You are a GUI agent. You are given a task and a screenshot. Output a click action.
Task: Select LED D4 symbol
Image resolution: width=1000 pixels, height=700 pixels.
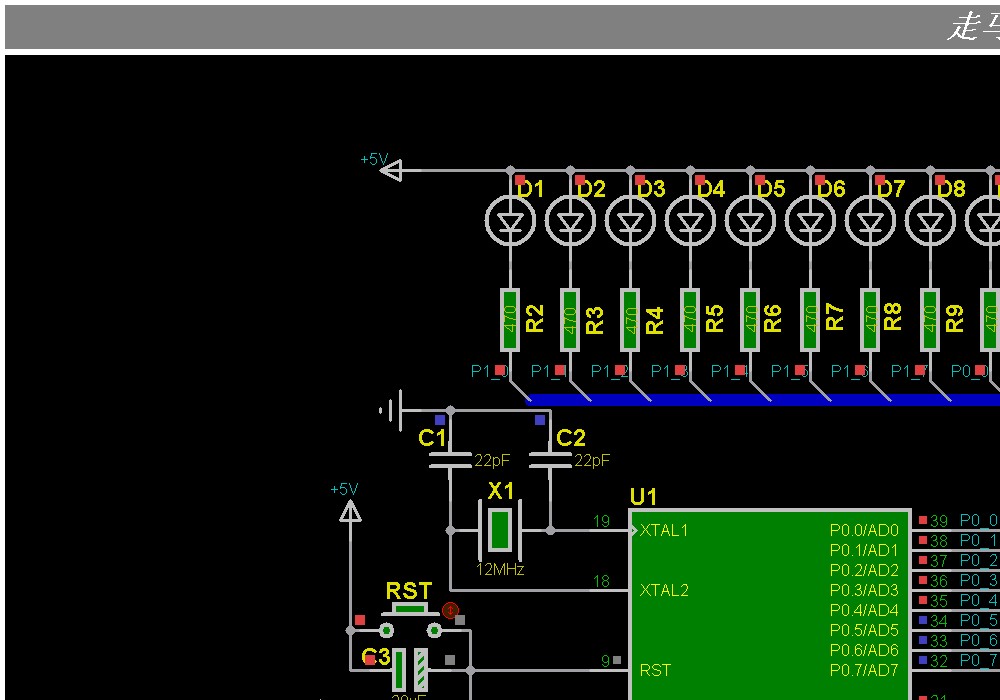coord(690,221)
